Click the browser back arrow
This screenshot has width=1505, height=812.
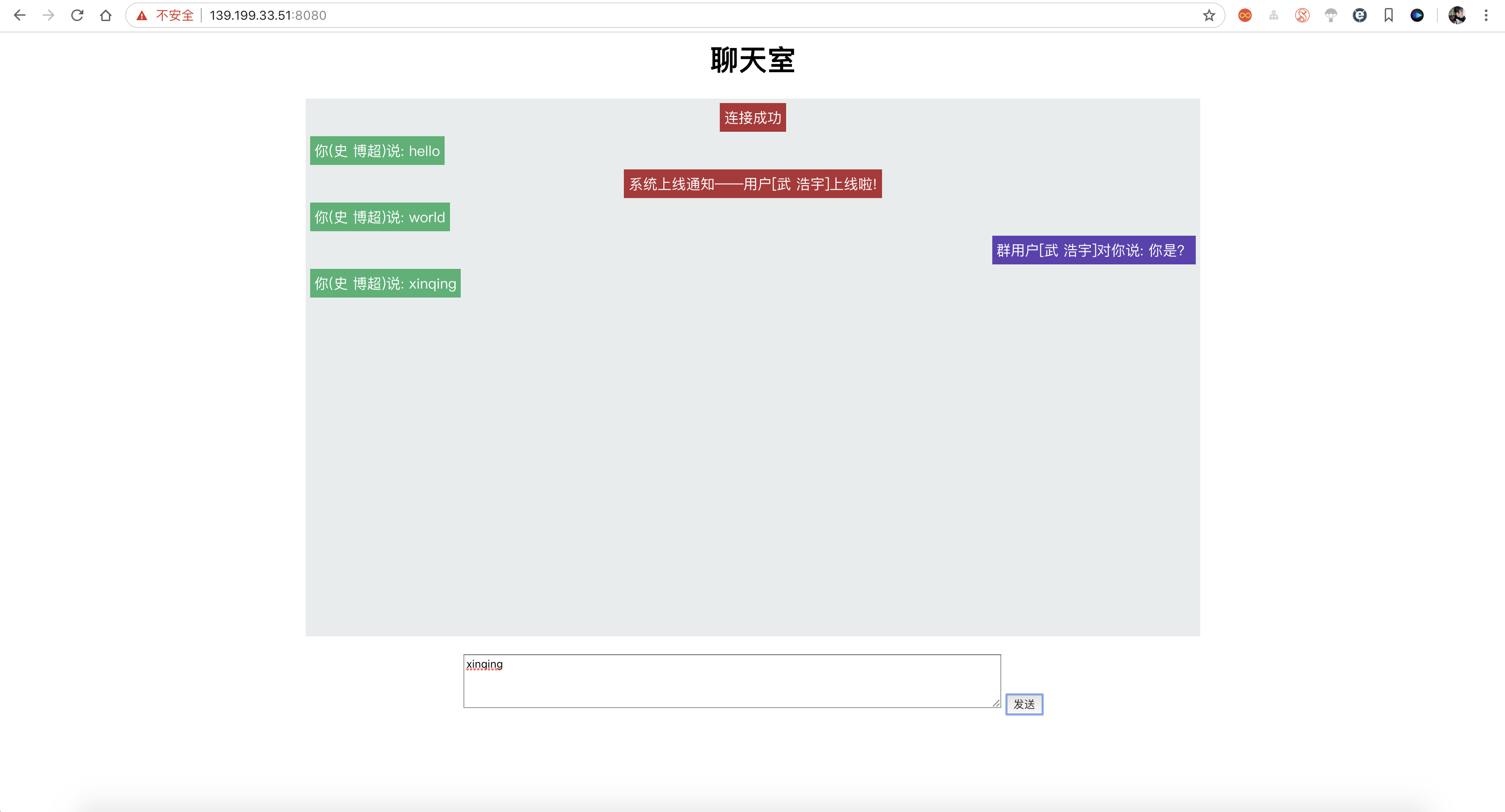tap(19, 15)
